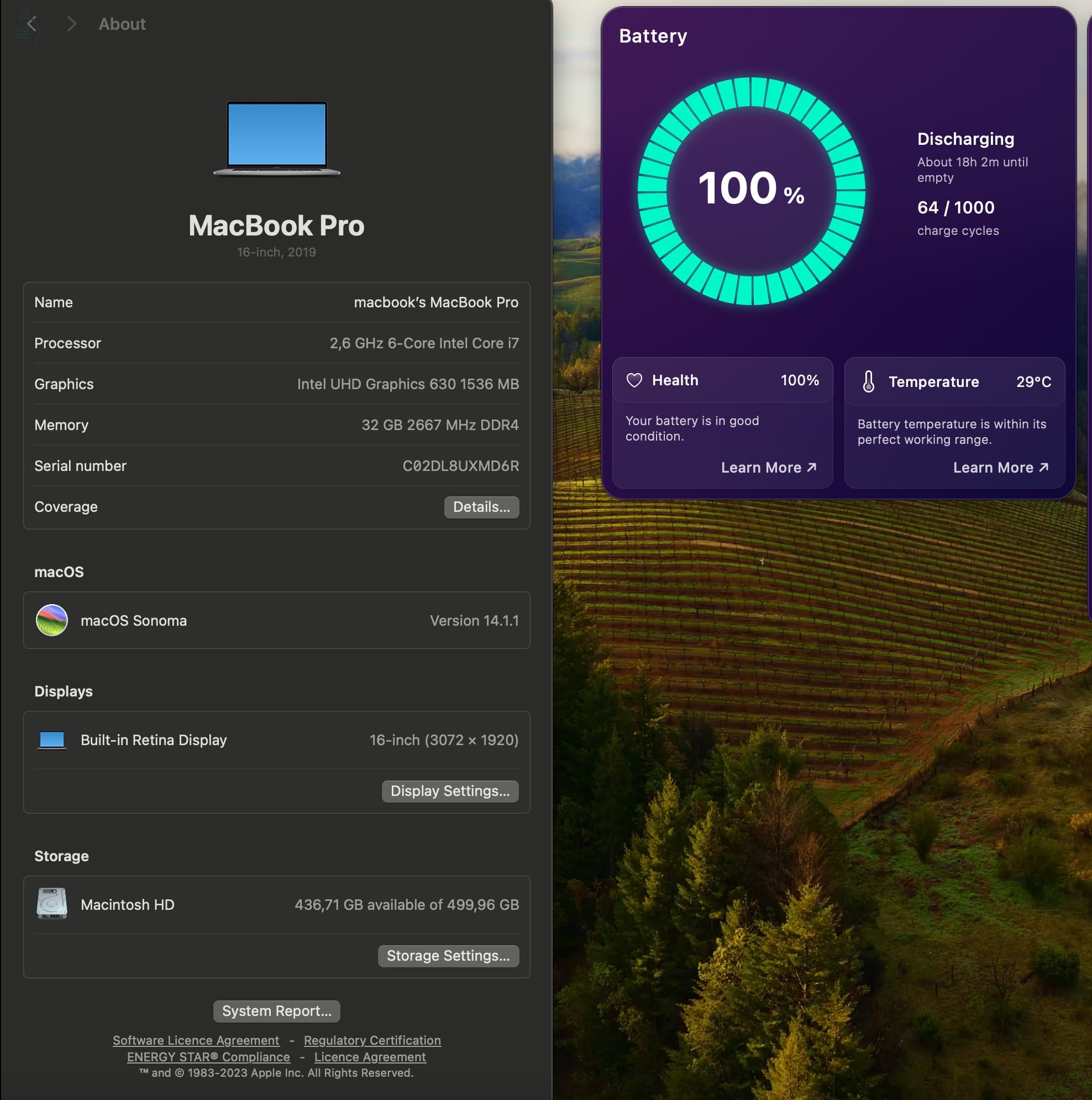Screen dimensions: 1092x1100
Task: Click the Battery widget title
Action: point(653,36)
